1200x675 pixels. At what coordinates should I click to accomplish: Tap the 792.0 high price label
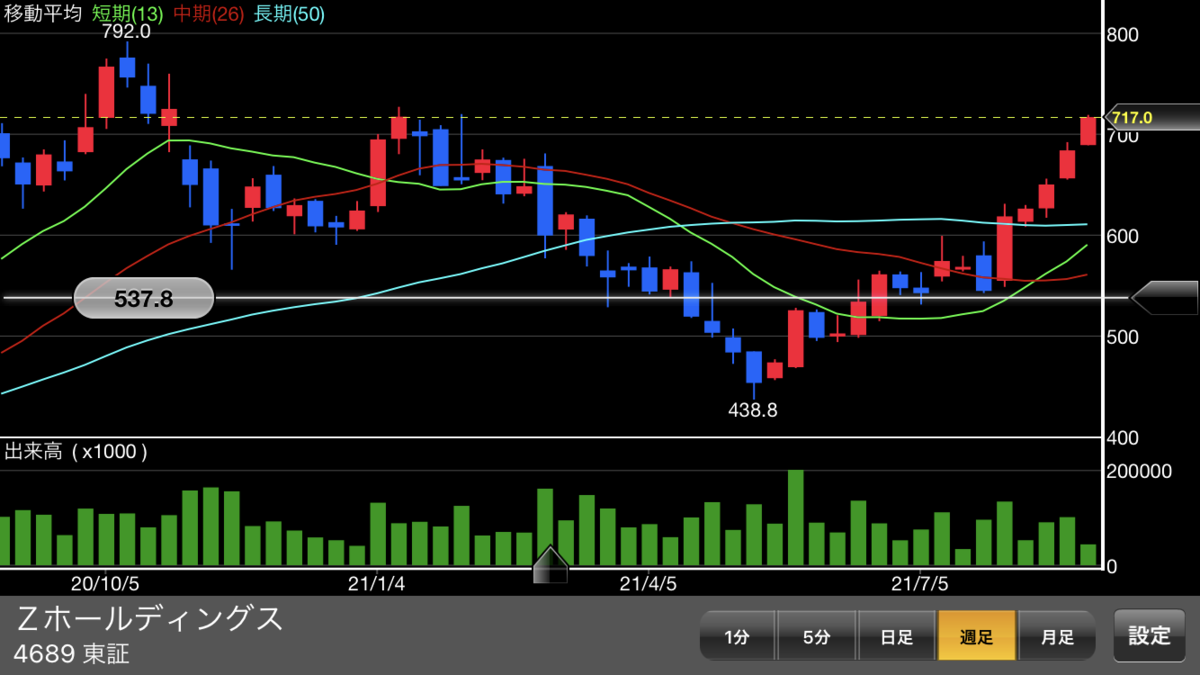pyautogui.click(x=126, y=32)
